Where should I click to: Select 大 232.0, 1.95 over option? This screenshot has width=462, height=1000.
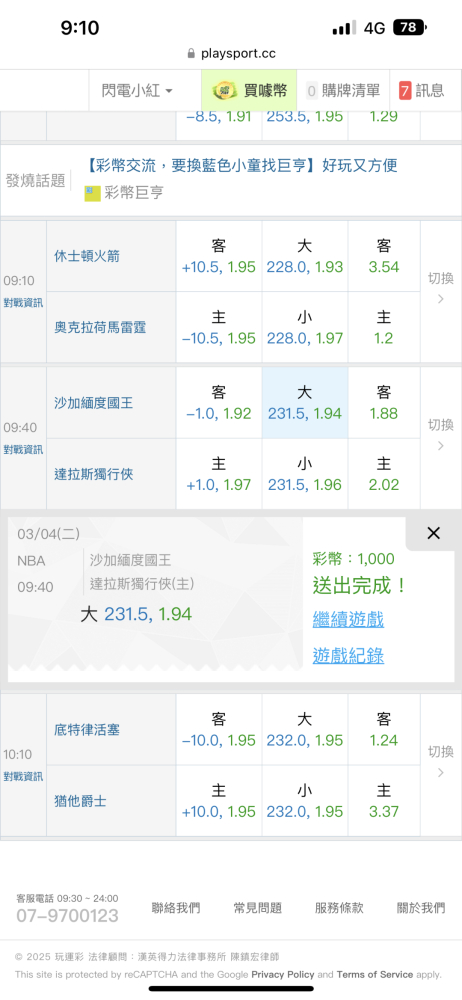304,730
